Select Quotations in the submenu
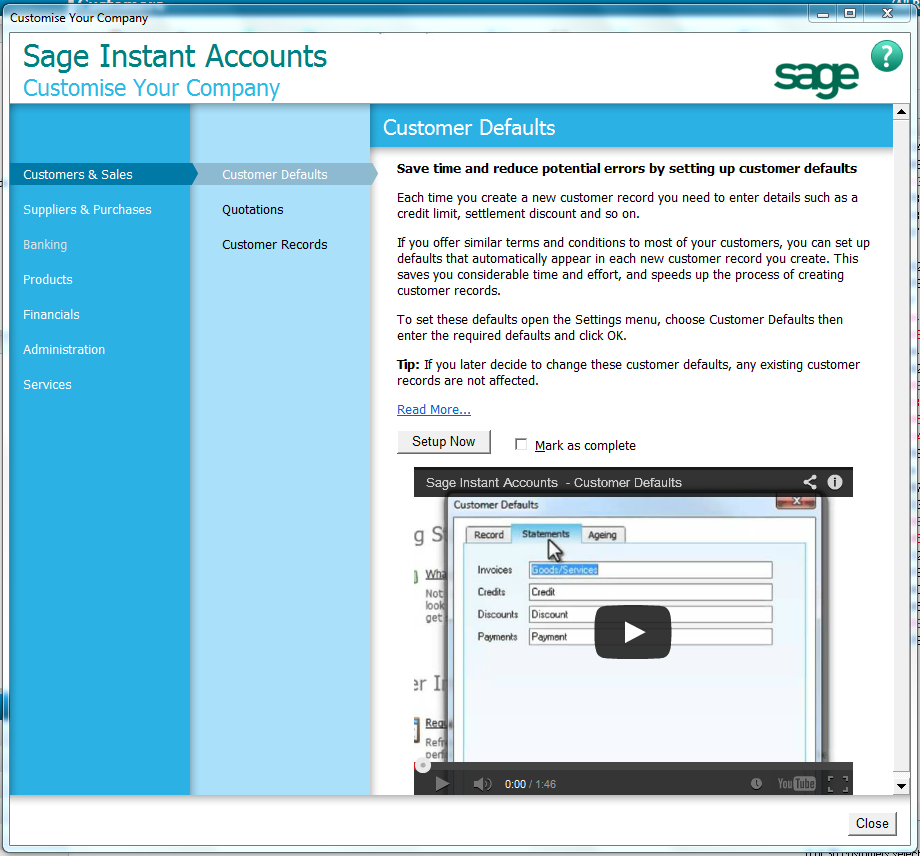Image resolution: width=920 pixels, height=856 pixels. pyautogui.click(x=253, y=209)
